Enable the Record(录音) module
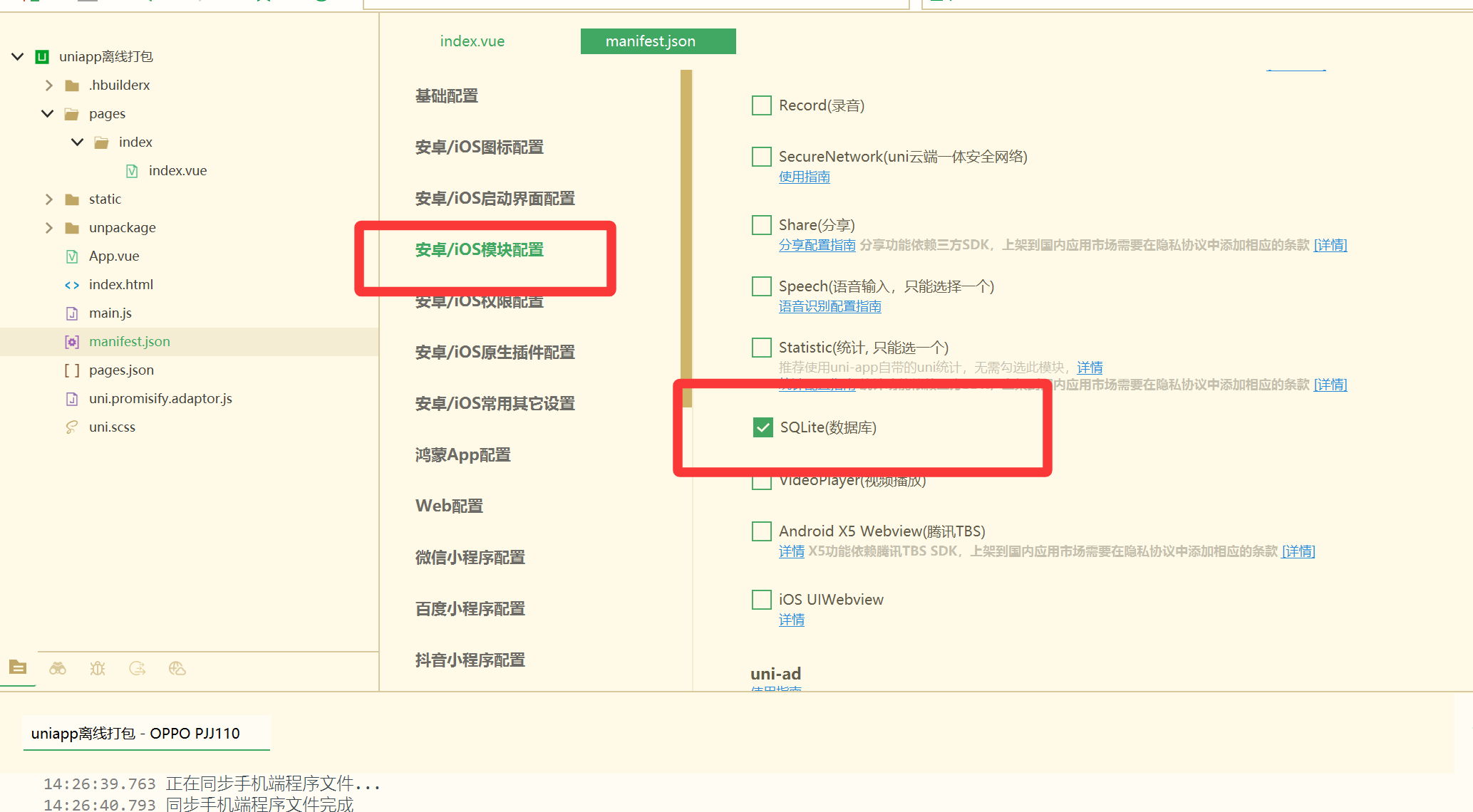 pos(761,105)
